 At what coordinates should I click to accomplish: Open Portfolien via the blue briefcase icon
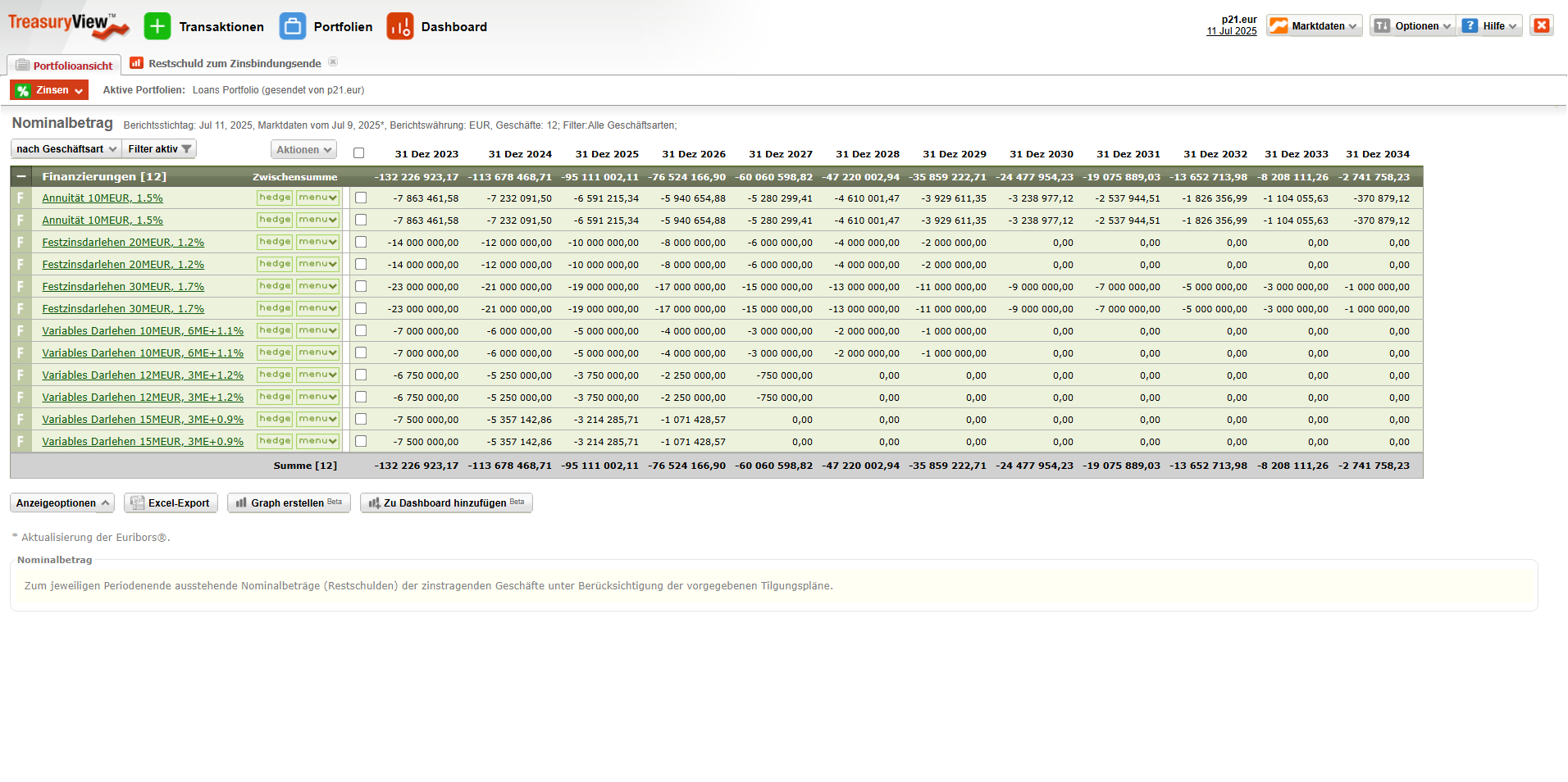pyautogui.click(x=292, y=26)
